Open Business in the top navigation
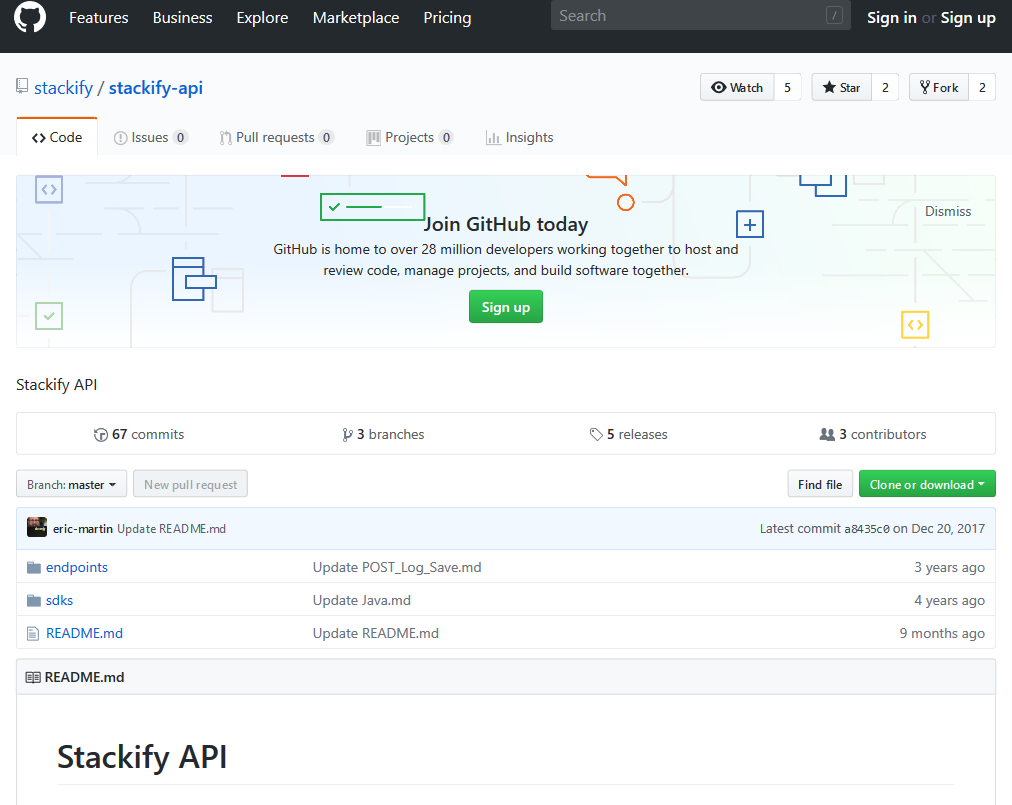Screen dimensions: 1012x805 tap(183, 17)
